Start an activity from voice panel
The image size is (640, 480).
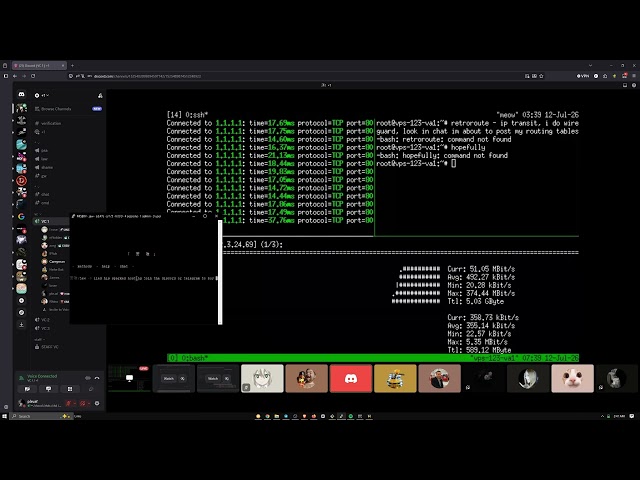70,389
